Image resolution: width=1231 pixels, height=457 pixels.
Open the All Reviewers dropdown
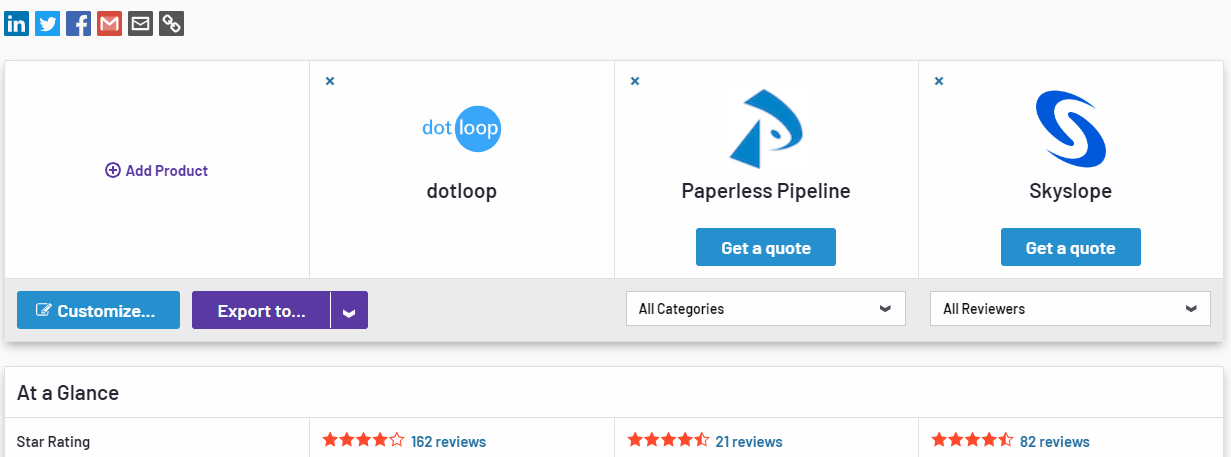click(1070, 309)
